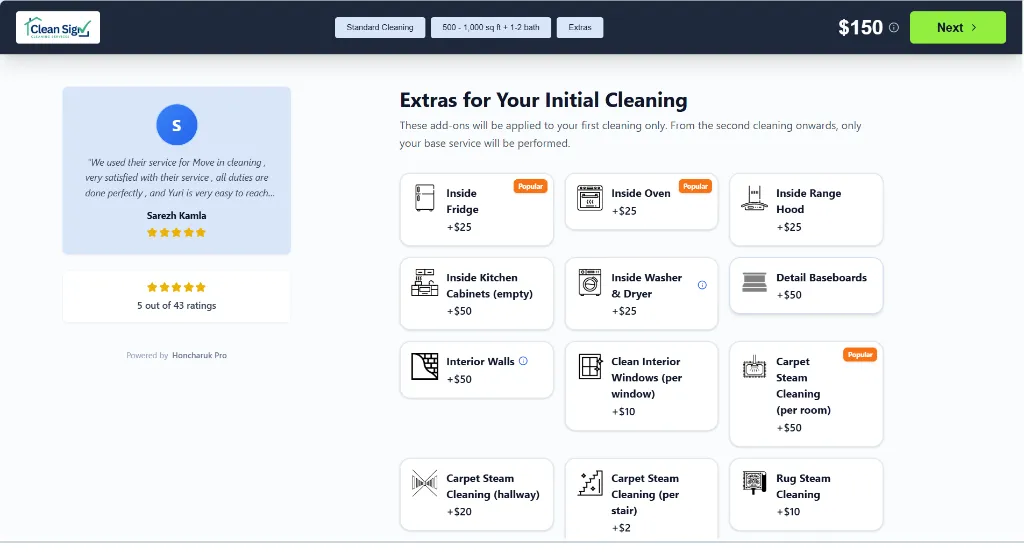Click the Inside Kitchen Cabinets icon
This screenshot has height=553, width=1024.
click(x=424, y=282)
